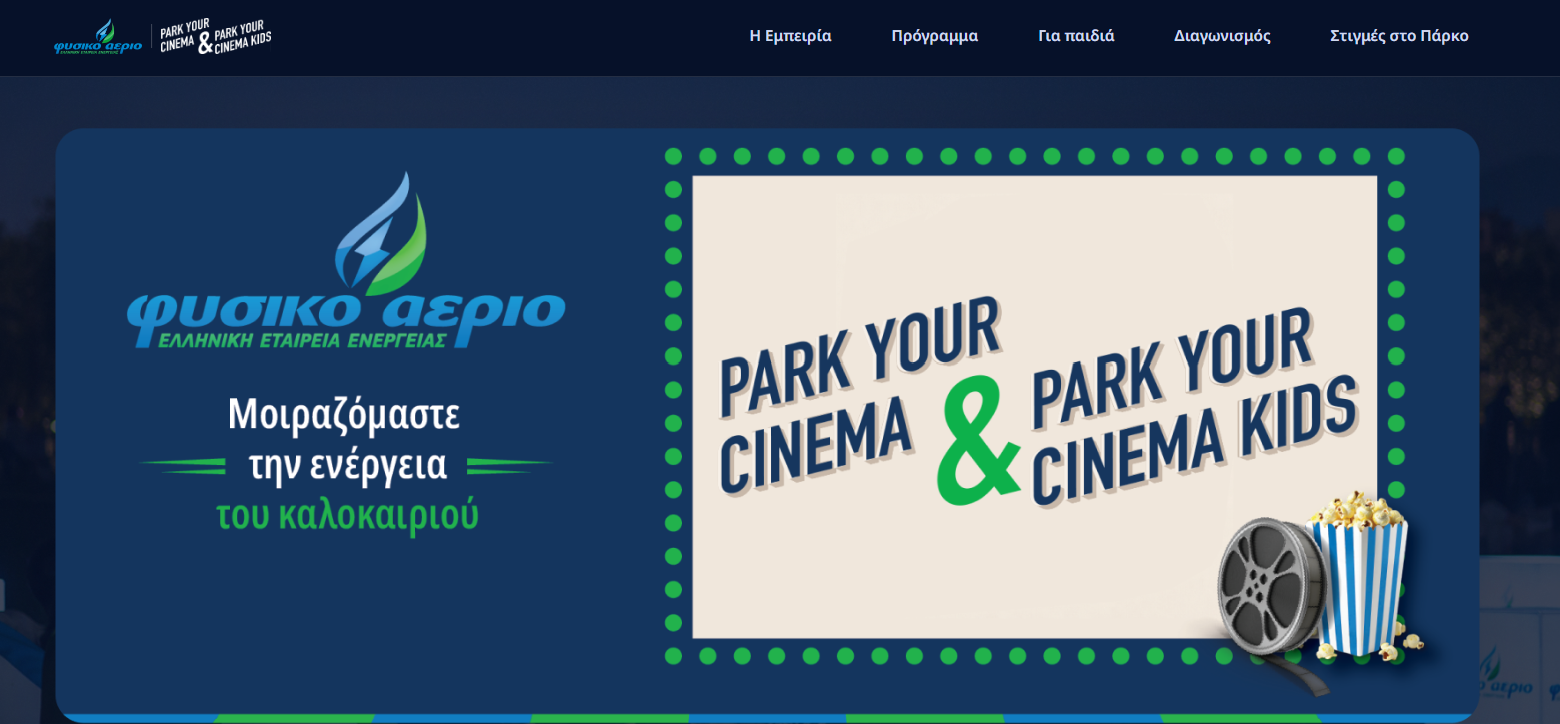Click the green text του καλοκαιριού

[347, 515]
